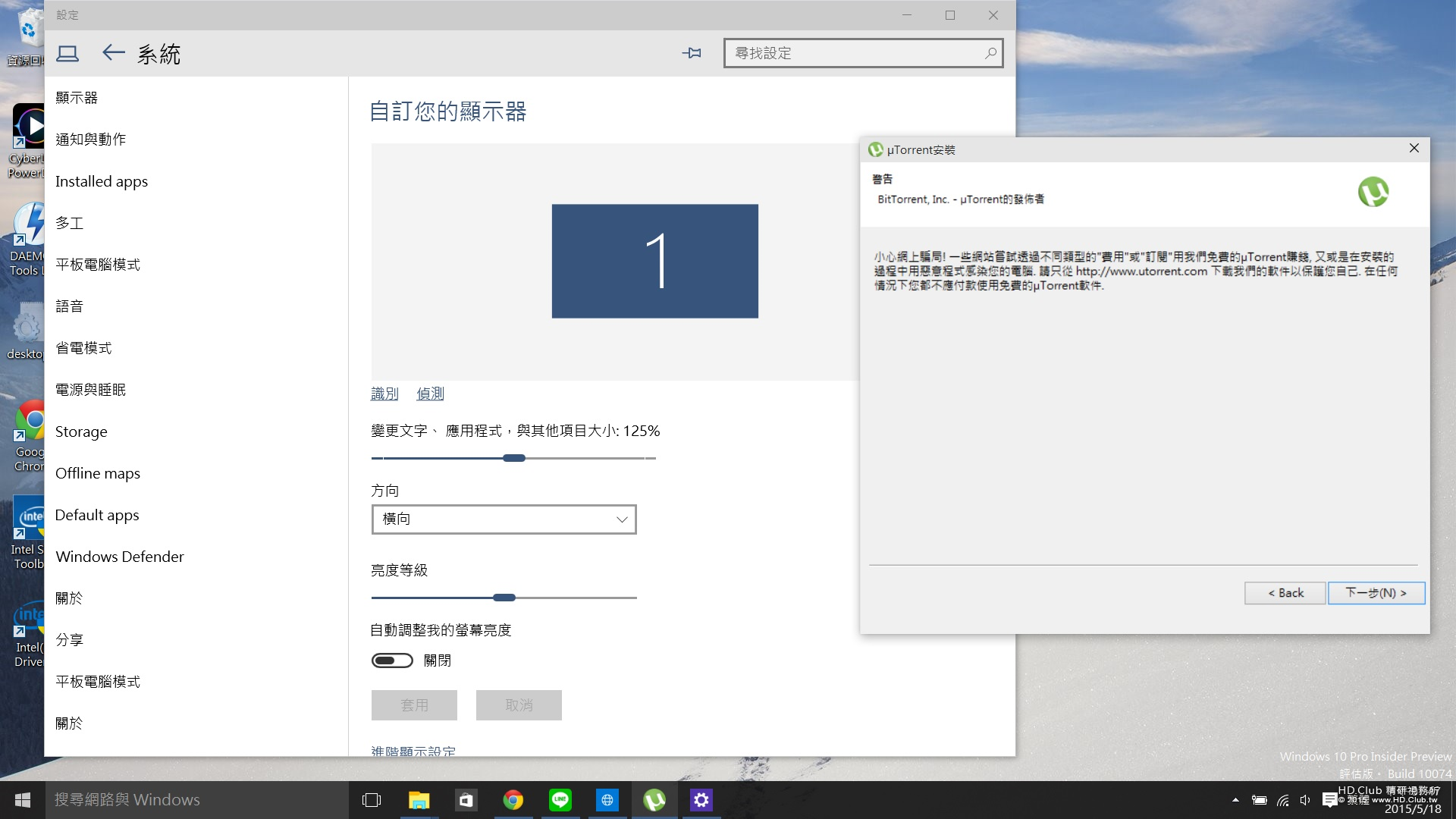The width and height of the screenshot is (1456, 819).
Task: Click the 下一步(N) next button
Action: pyautogui.click(x=1376, y=593)
